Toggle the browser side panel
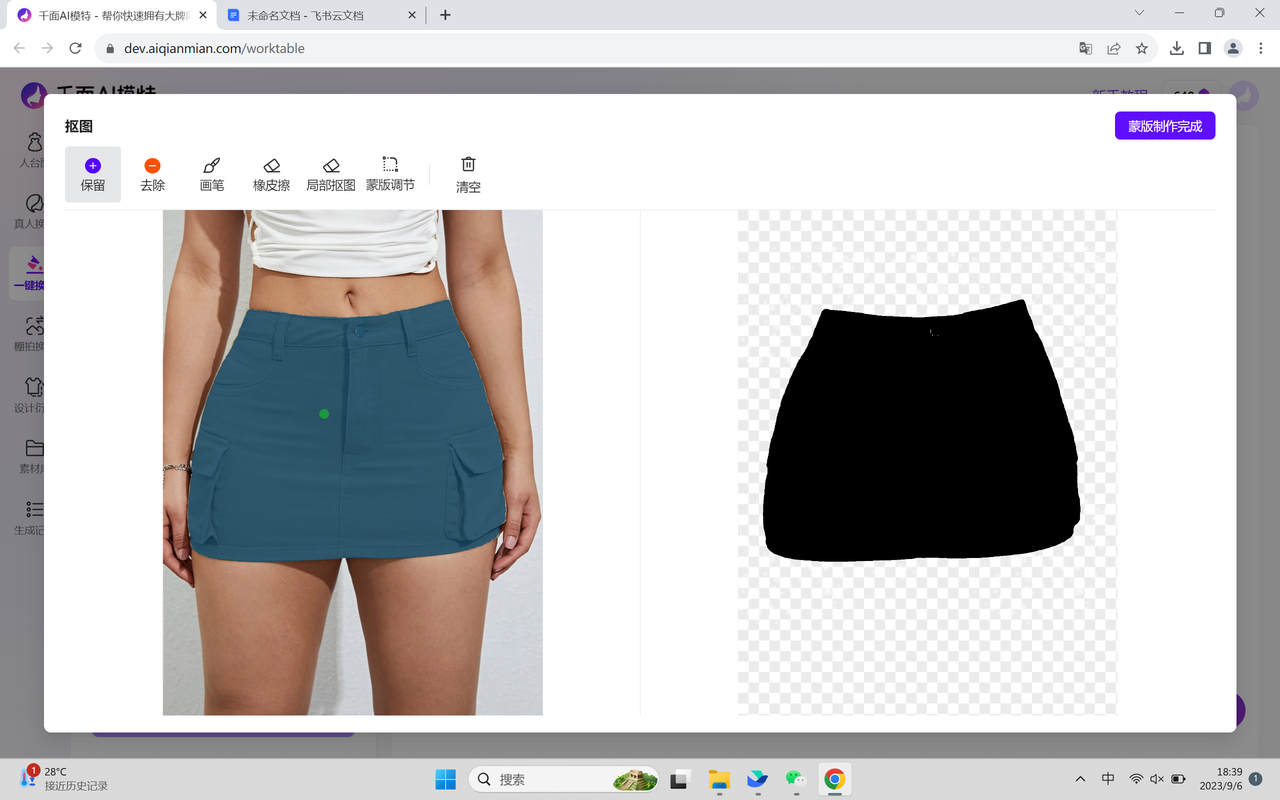1280x800 pixels. [1205, 48]
